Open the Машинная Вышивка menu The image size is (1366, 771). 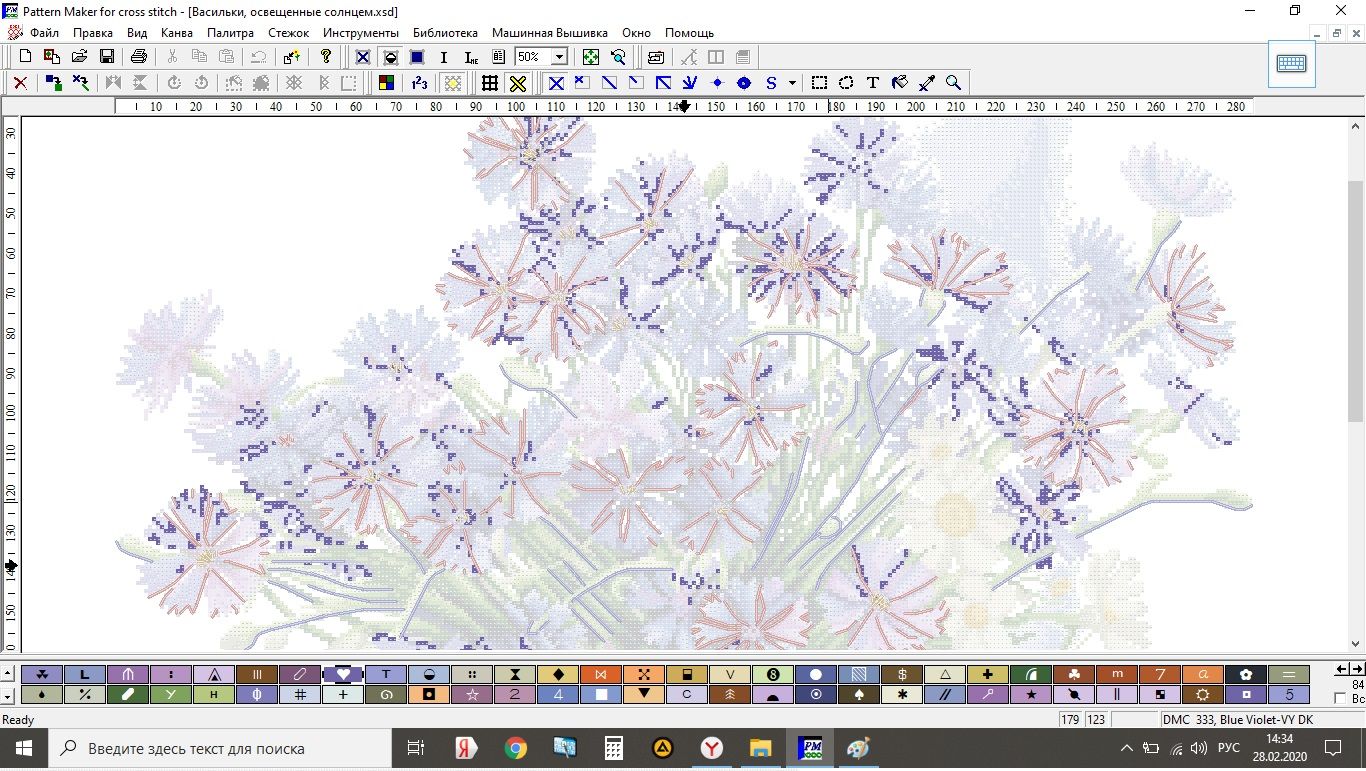[549, 33]
